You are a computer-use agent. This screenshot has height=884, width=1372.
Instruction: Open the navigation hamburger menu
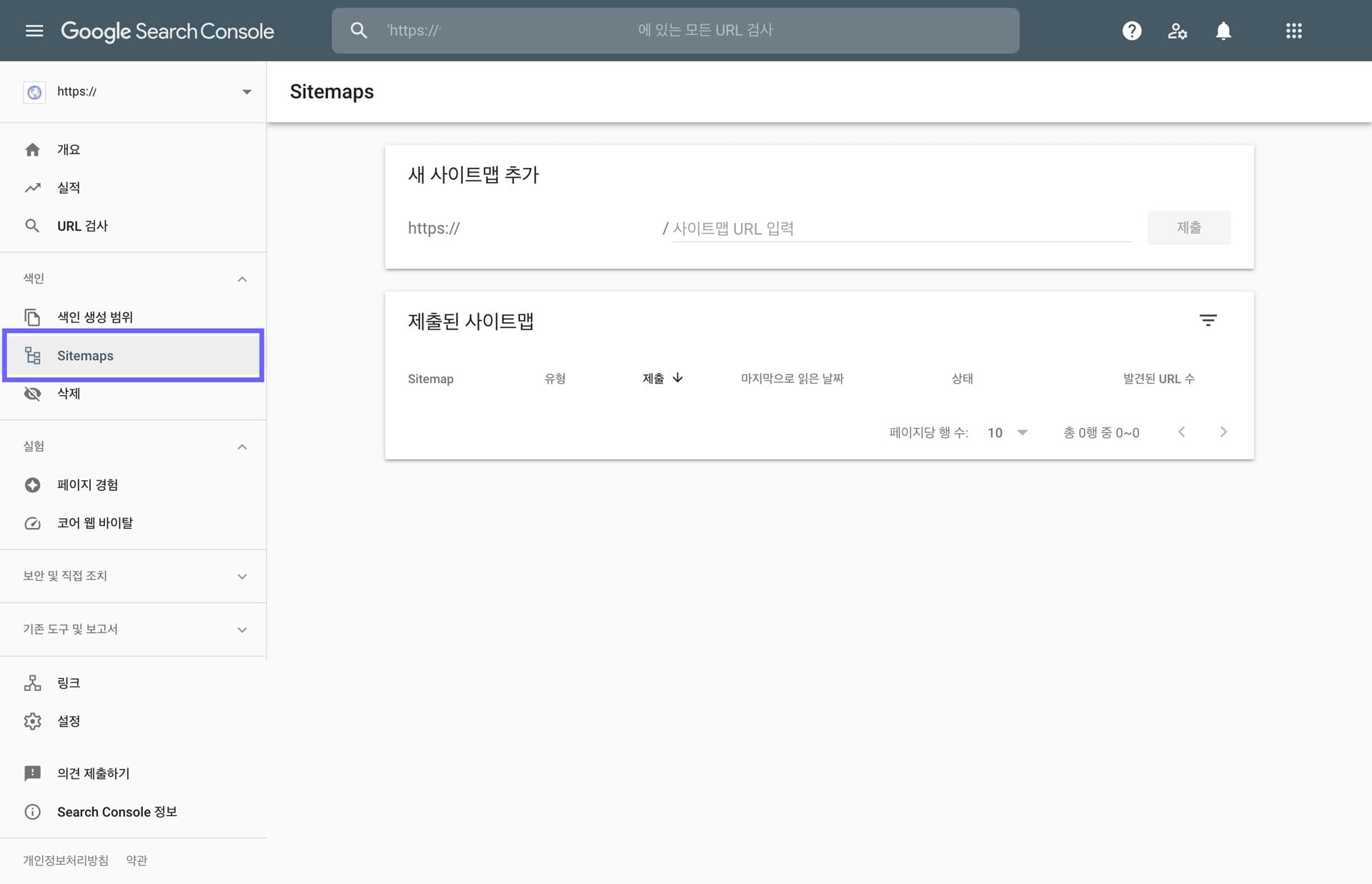coord(34,31)
